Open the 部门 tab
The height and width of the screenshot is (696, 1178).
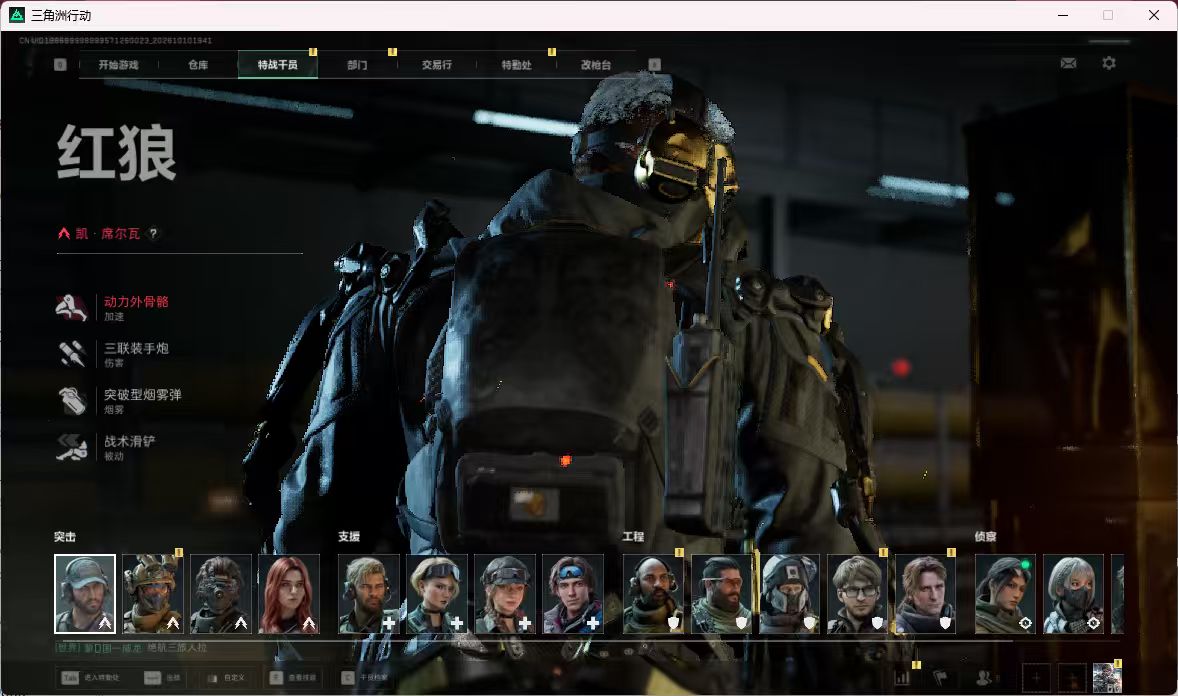coord(358,65)
